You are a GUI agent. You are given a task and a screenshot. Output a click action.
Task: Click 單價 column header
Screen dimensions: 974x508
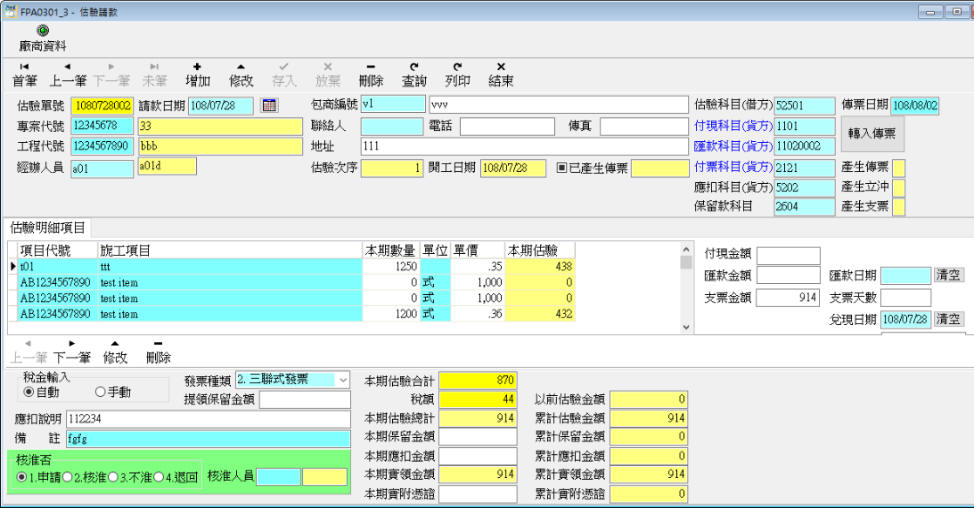coord(478,250)
